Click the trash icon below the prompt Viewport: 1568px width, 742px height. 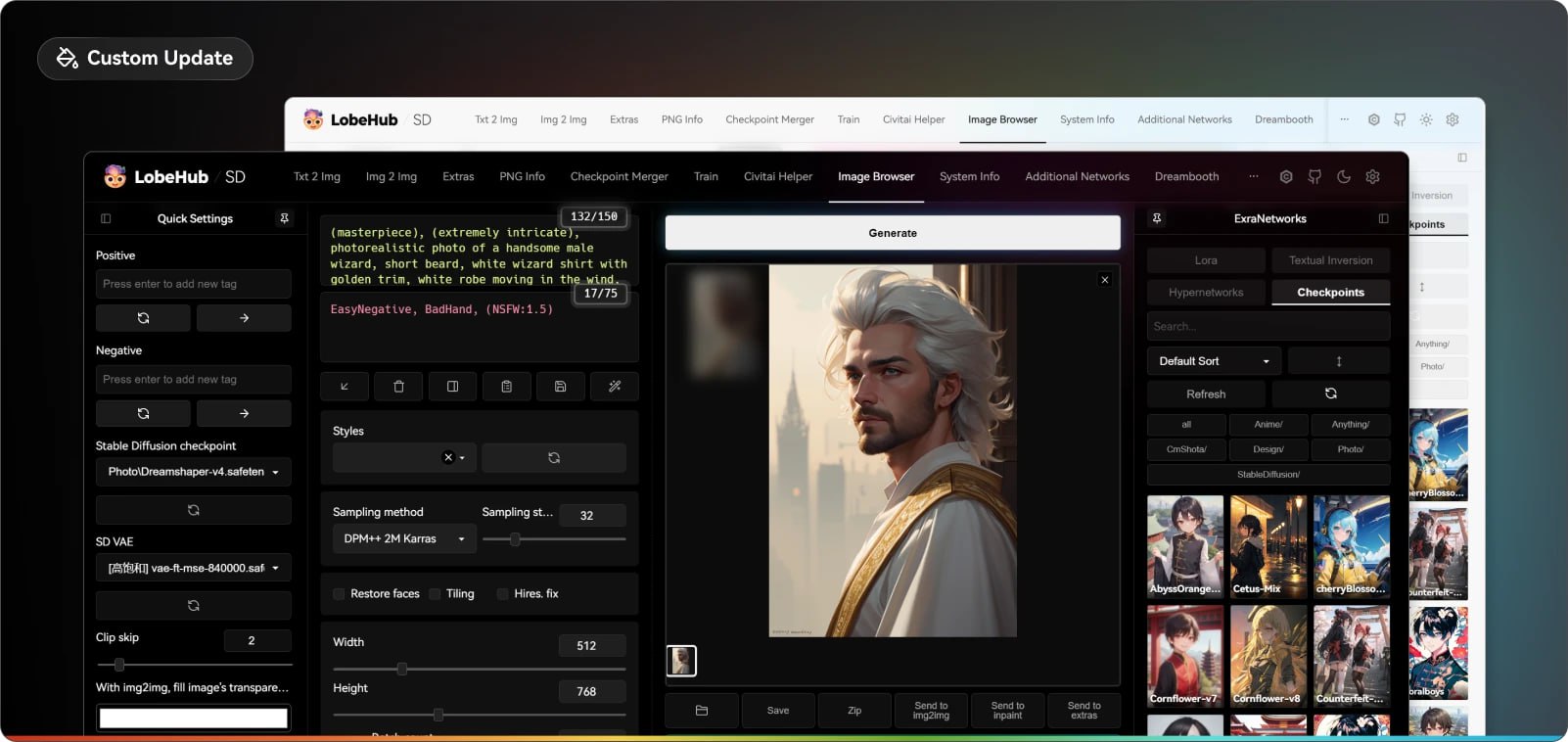398,387
